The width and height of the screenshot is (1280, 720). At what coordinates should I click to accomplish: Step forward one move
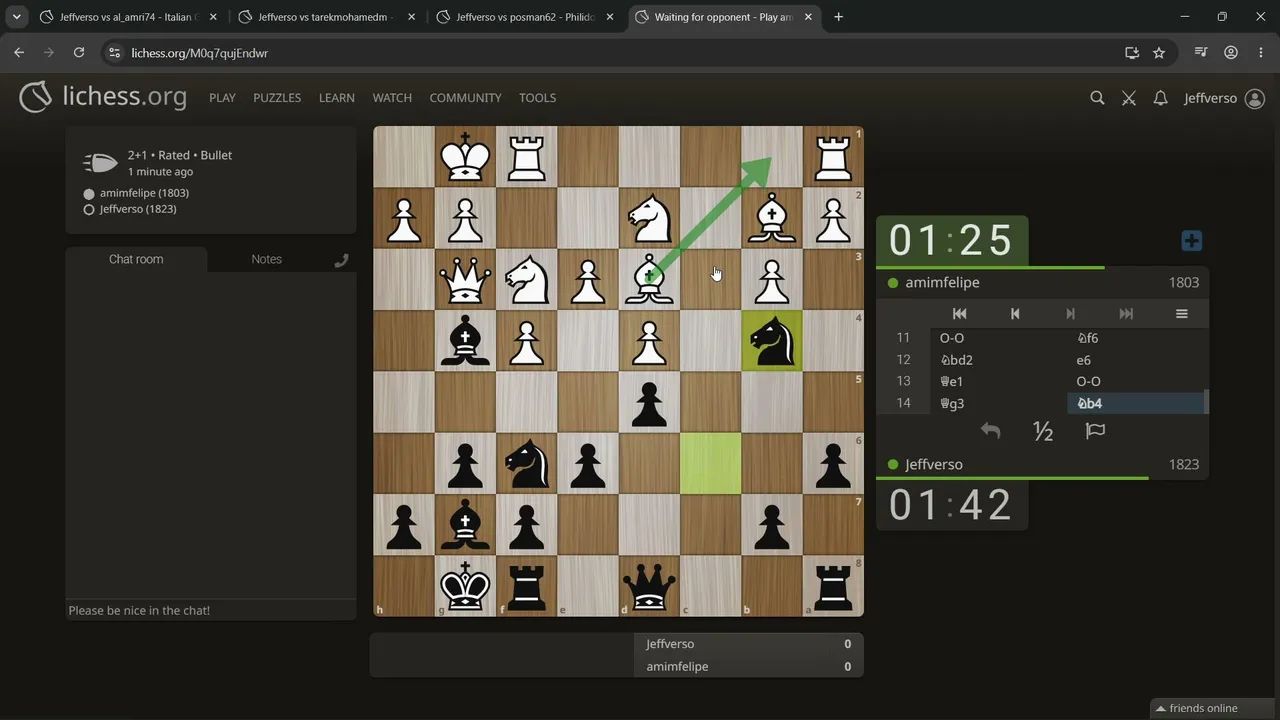(1070, 314)
